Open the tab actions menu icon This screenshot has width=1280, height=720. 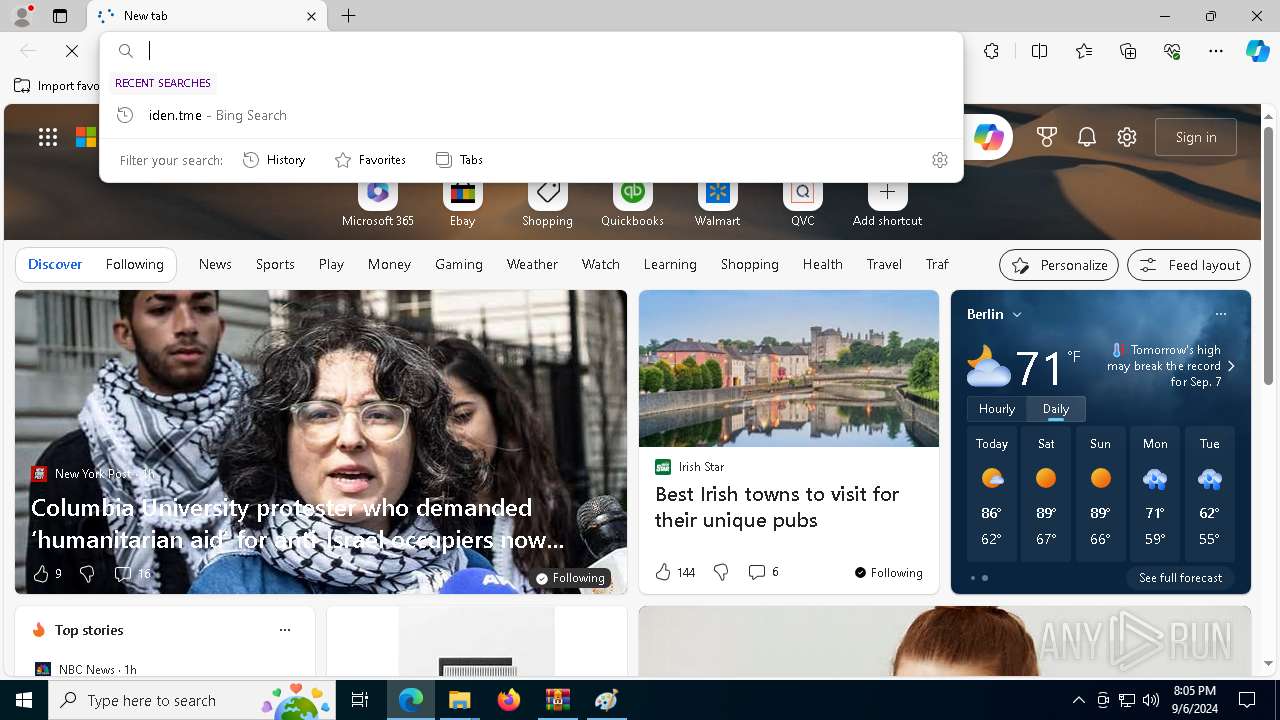[x=60, y=16]
